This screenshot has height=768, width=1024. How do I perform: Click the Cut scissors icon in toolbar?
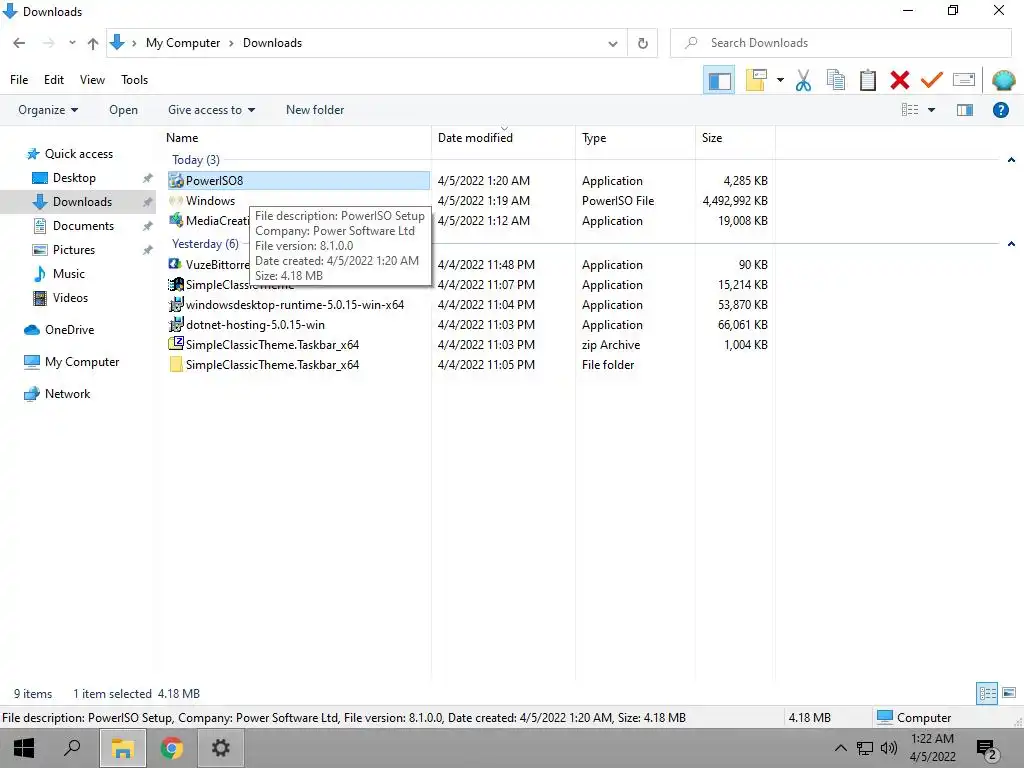(803, 80)
